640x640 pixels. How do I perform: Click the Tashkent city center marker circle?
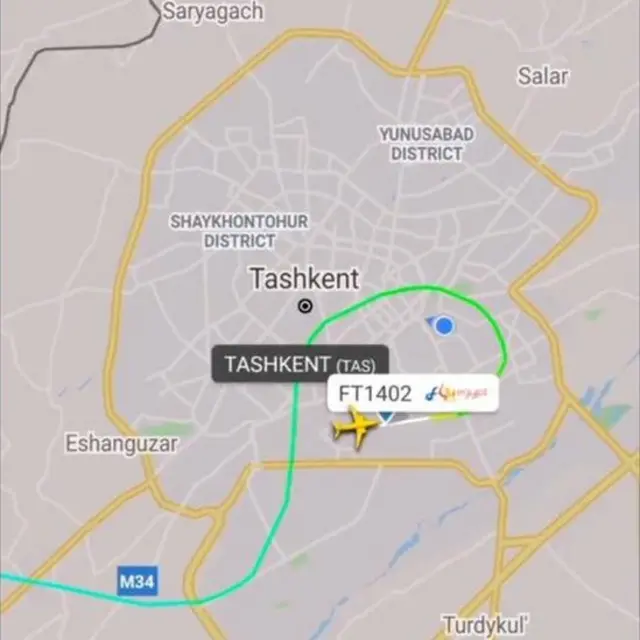coord(305,306)
